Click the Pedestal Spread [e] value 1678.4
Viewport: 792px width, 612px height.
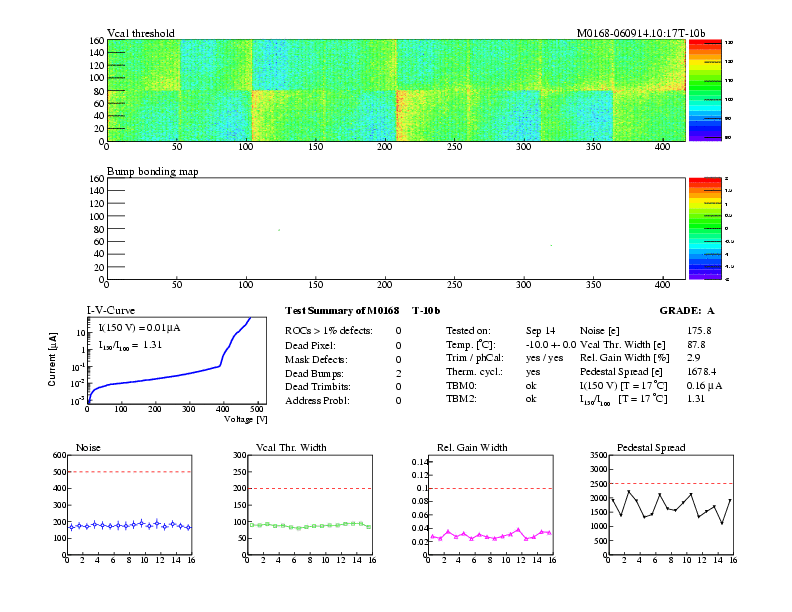click(702, 372)
